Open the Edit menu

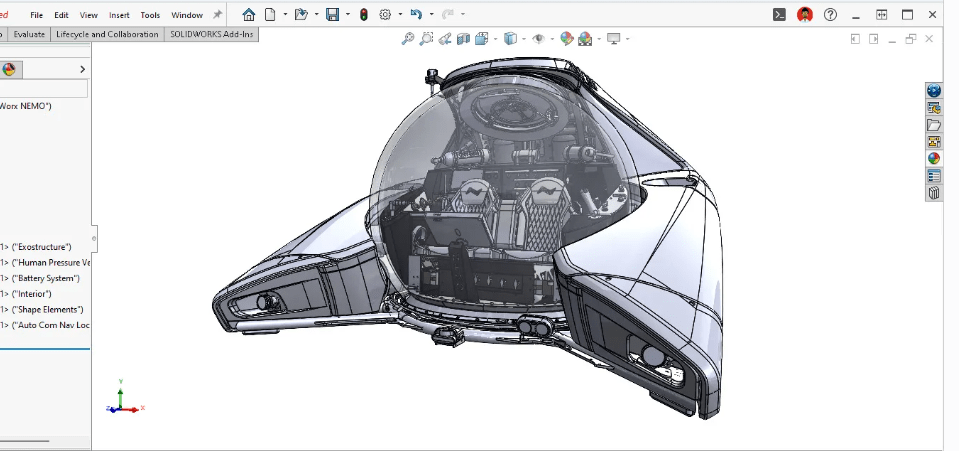click(x=61, y=15)
